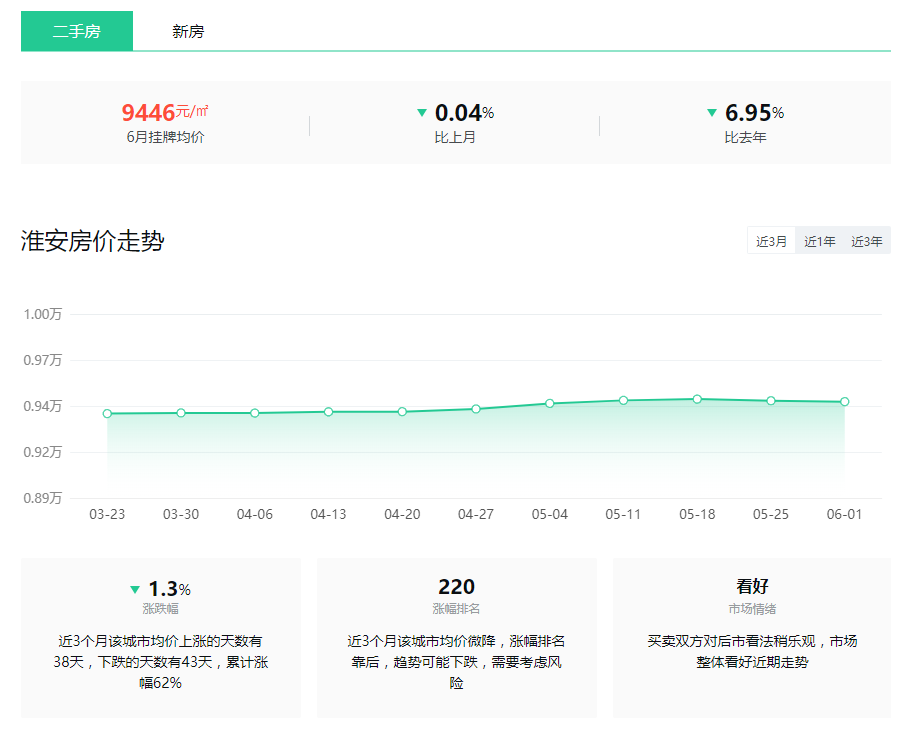This screenshot has width=911, height=737.
Task: Click the 03-23 data point on chart
Action: tap(107, 413)
